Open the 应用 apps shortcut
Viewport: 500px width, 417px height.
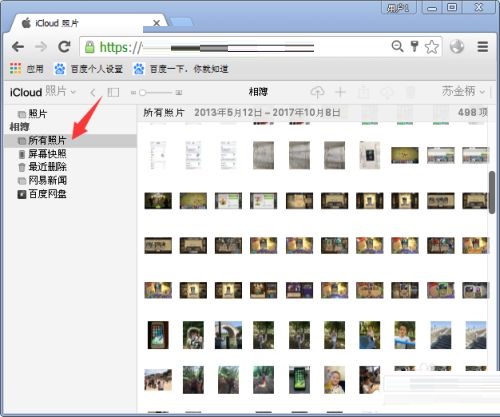[x=27, y=69]
